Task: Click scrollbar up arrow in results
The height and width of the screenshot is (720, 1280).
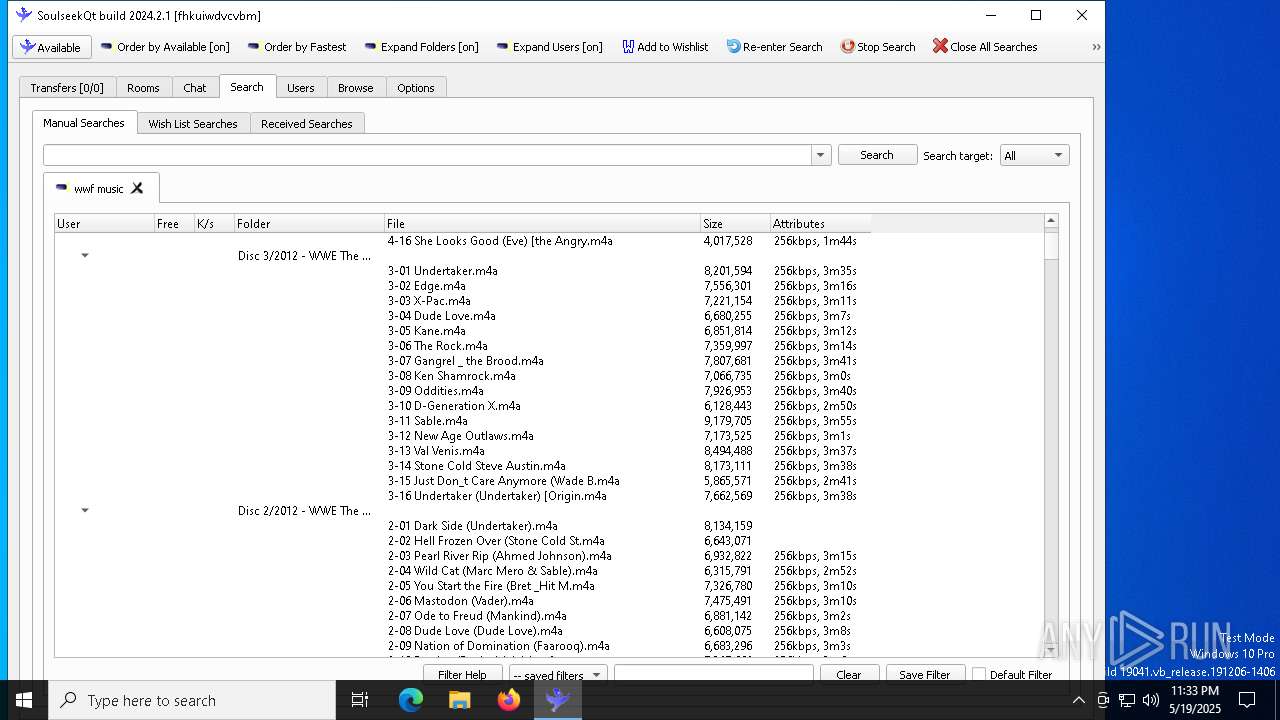Action: click(1051, 221)
